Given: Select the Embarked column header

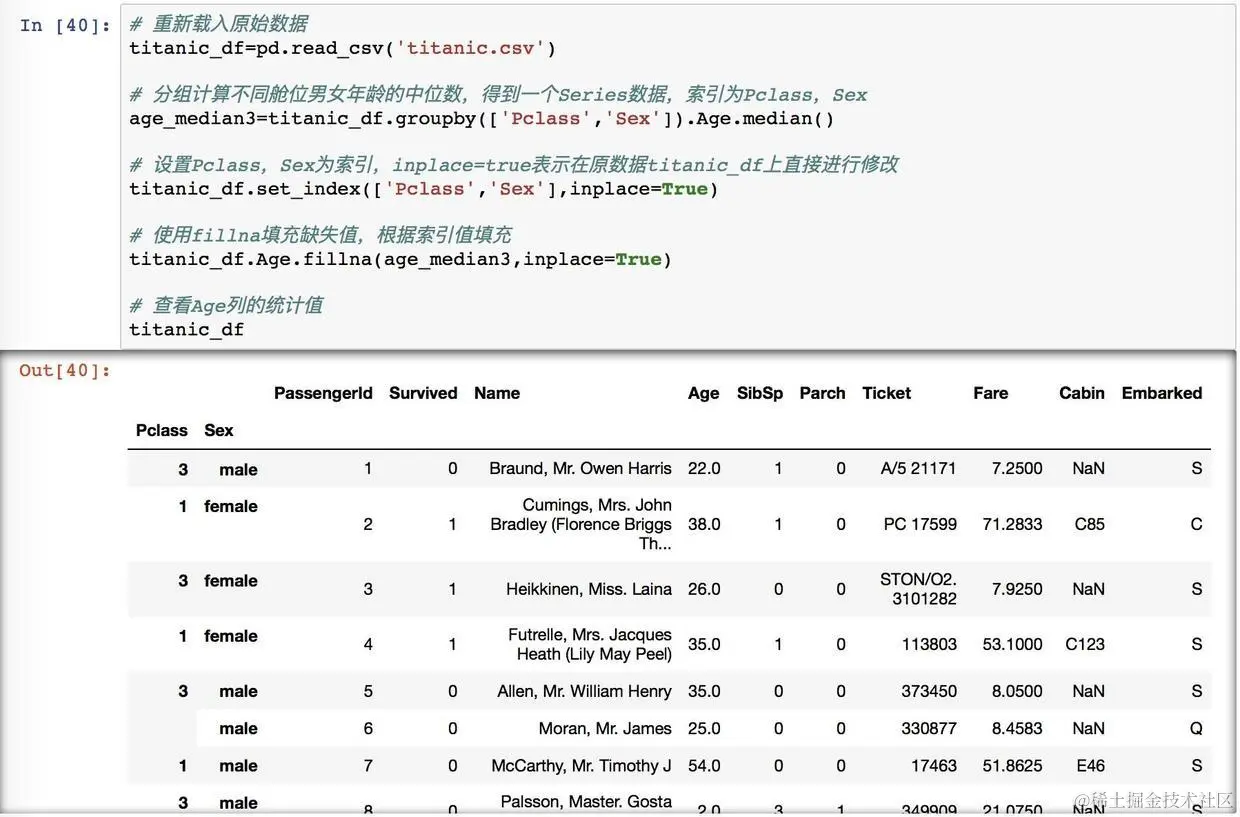Looking at the screenshot, I should (x=1162, y=393).
